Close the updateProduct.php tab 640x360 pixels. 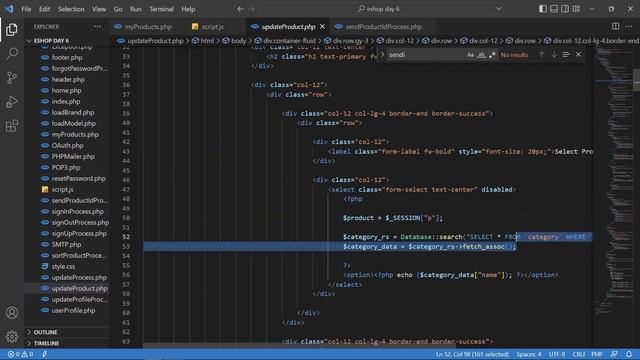coord(322,27)
